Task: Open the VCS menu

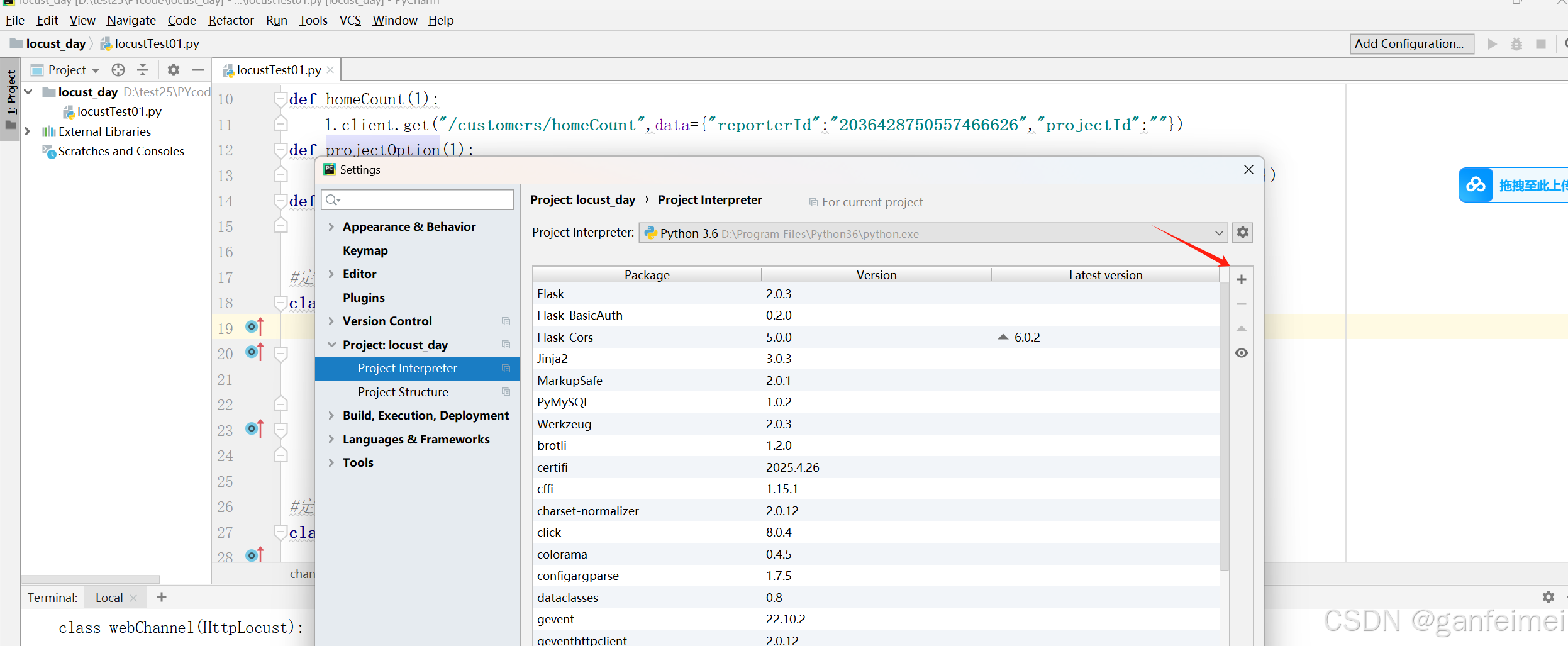Action: [x=350, y=20]
